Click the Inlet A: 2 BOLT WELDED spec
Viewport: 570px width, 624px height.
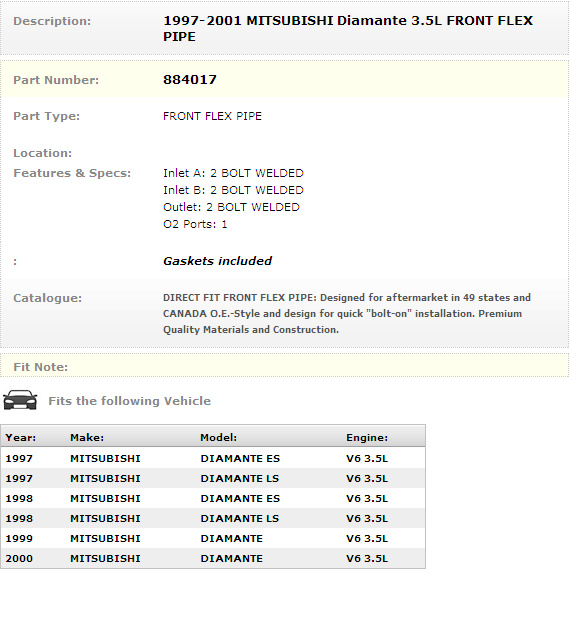coord(233,173)
